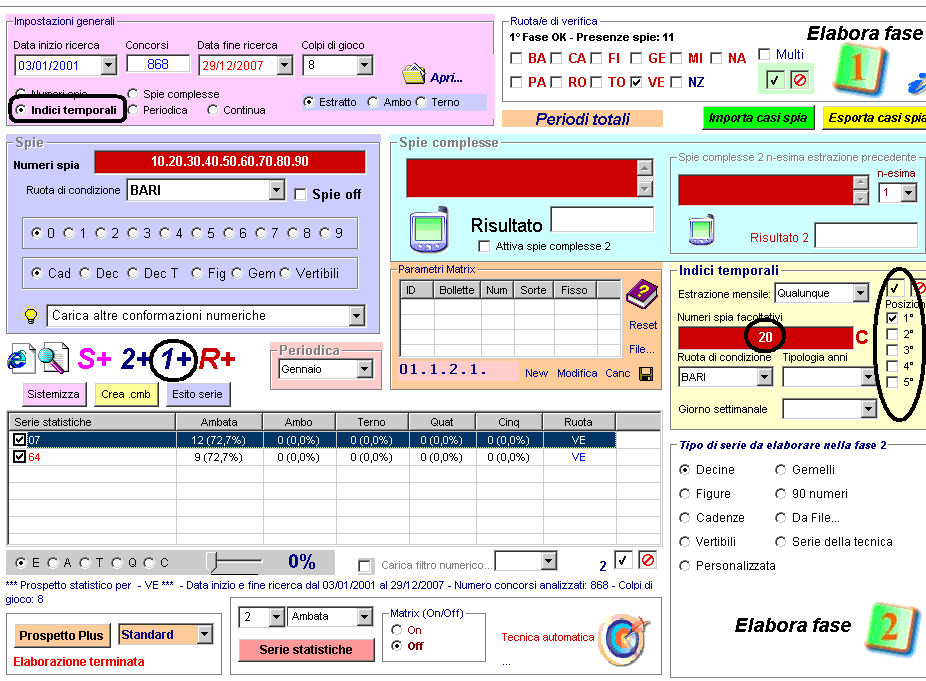Toggle the Spie off checkbox
The width and height of the screenshot is (926, 681).
point(300,194)
